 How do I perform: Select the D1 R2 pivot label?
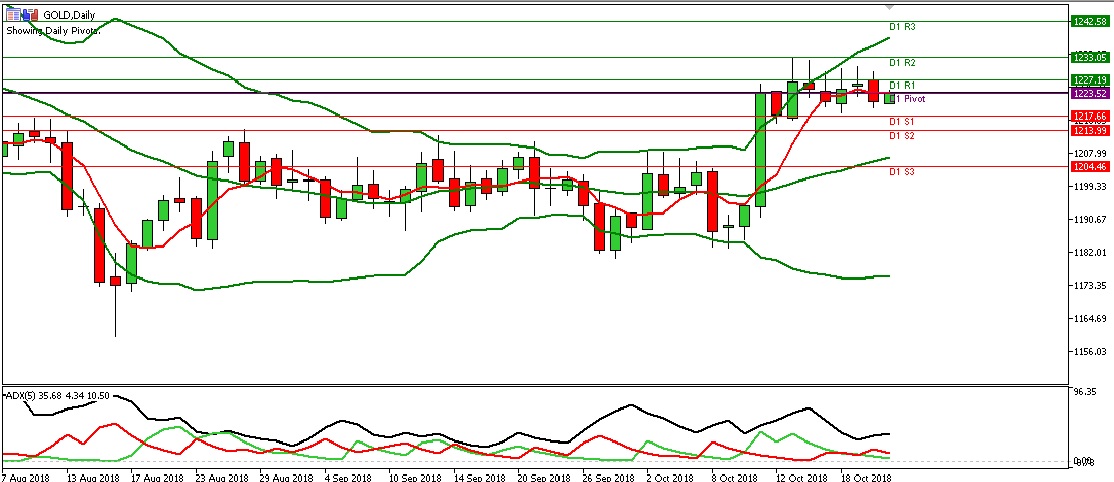click(x=902, y=63)
